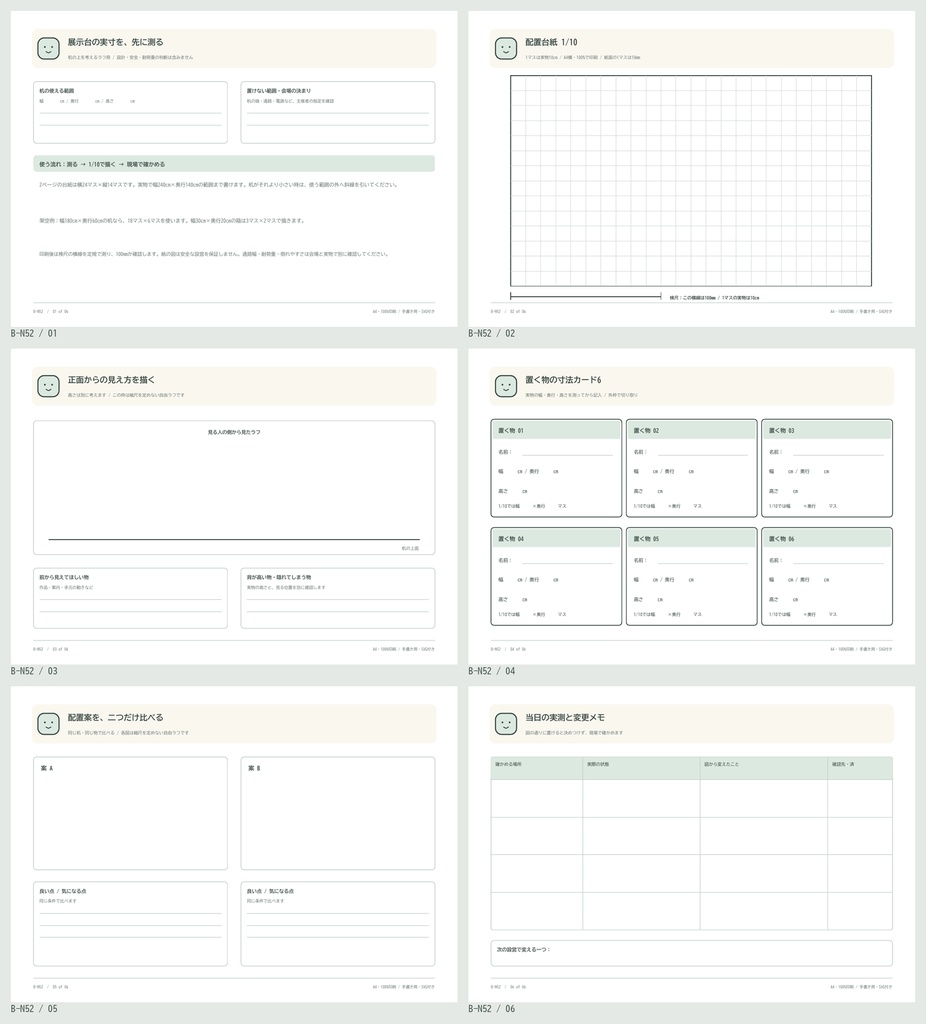Viewport: 926px width, 1024px height.
Task: Click the heading 正面からの見え方を描く
Action: coord(112,380)
